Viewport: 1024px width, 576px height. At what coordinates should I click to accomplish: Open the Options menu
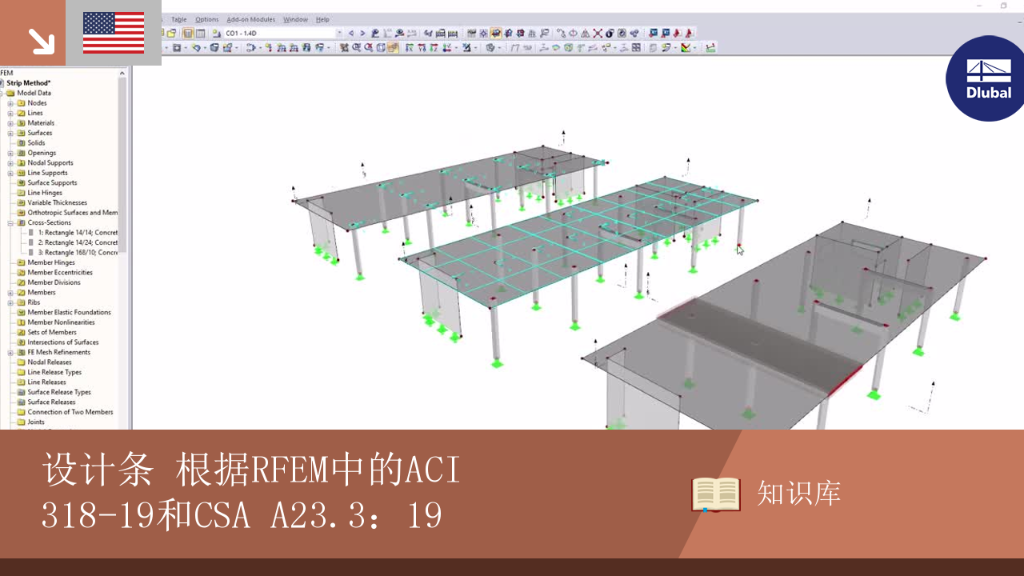[x=207, y=20]
